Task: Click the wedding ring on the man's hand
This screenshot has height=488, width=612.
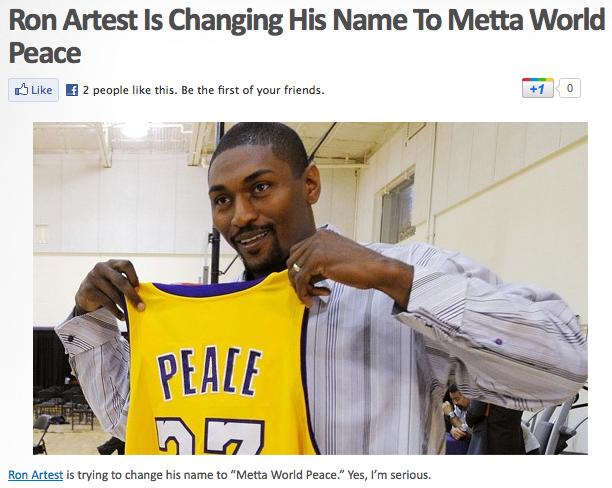Action: coord(297,267)
